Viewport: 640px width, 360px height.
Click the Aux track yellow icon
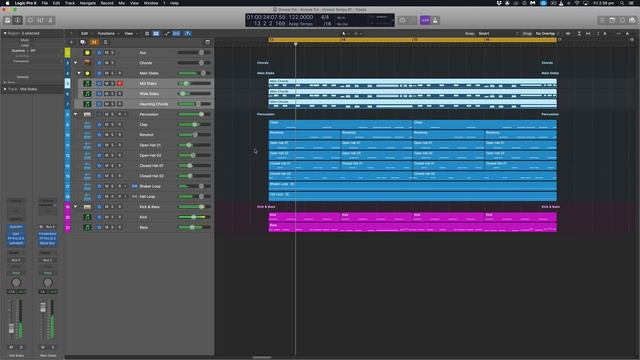pos(87,53)
